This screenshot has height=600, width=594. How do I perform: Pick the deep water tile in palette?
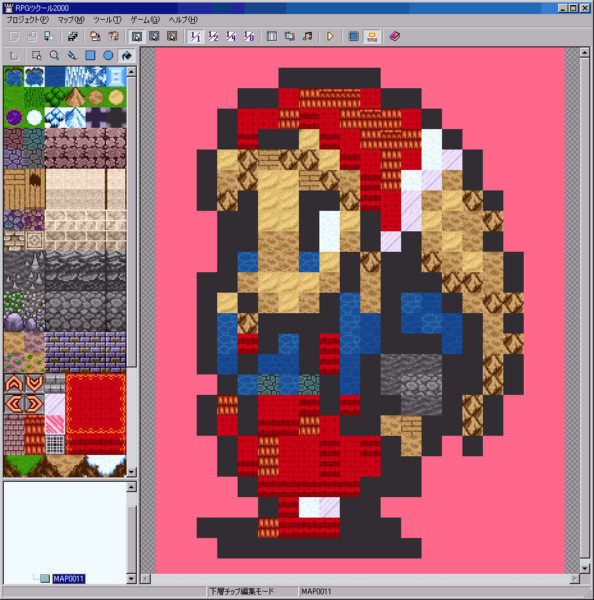tap(55, 77)
